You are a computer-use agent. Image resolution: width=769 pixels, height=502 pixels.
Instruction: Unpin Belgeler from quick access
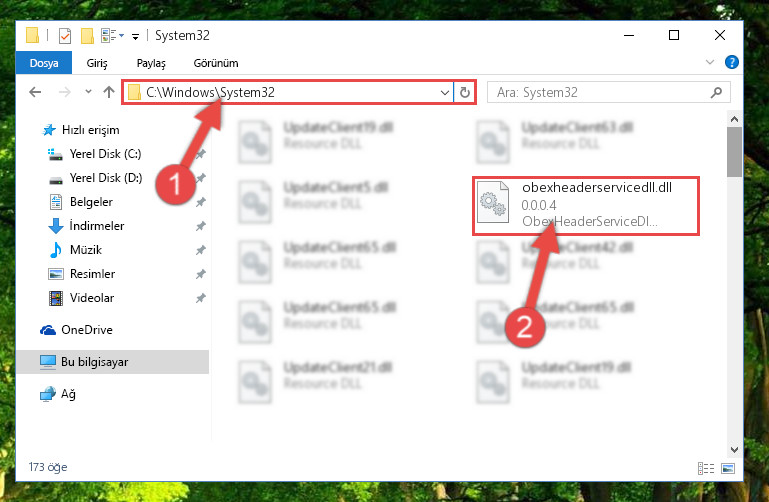coord(201,201)
